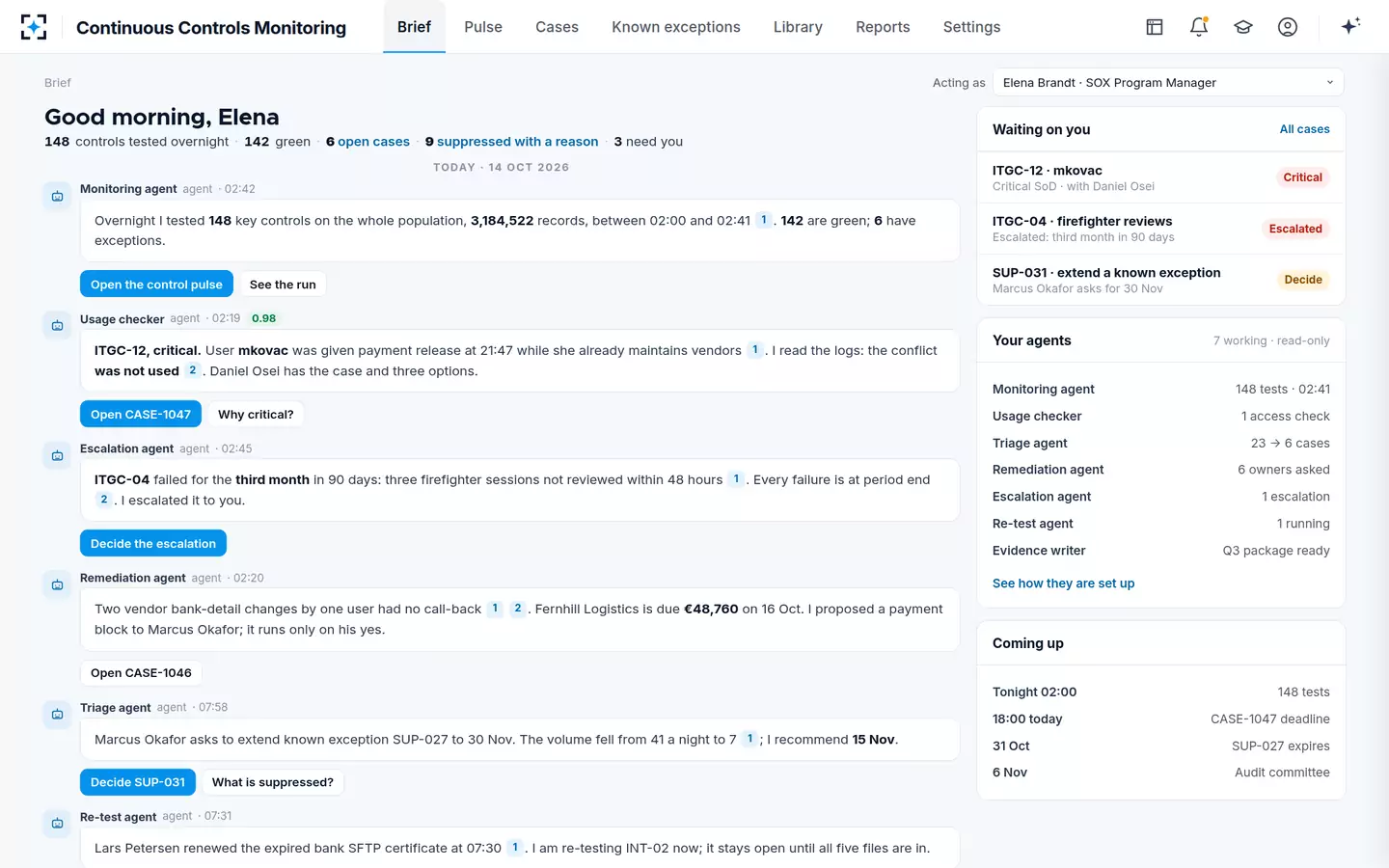Image resolution: width=1389 pixels, height=868 pixels.
Task: Click Open the control pulse button
Action: (x=156, y=285)
